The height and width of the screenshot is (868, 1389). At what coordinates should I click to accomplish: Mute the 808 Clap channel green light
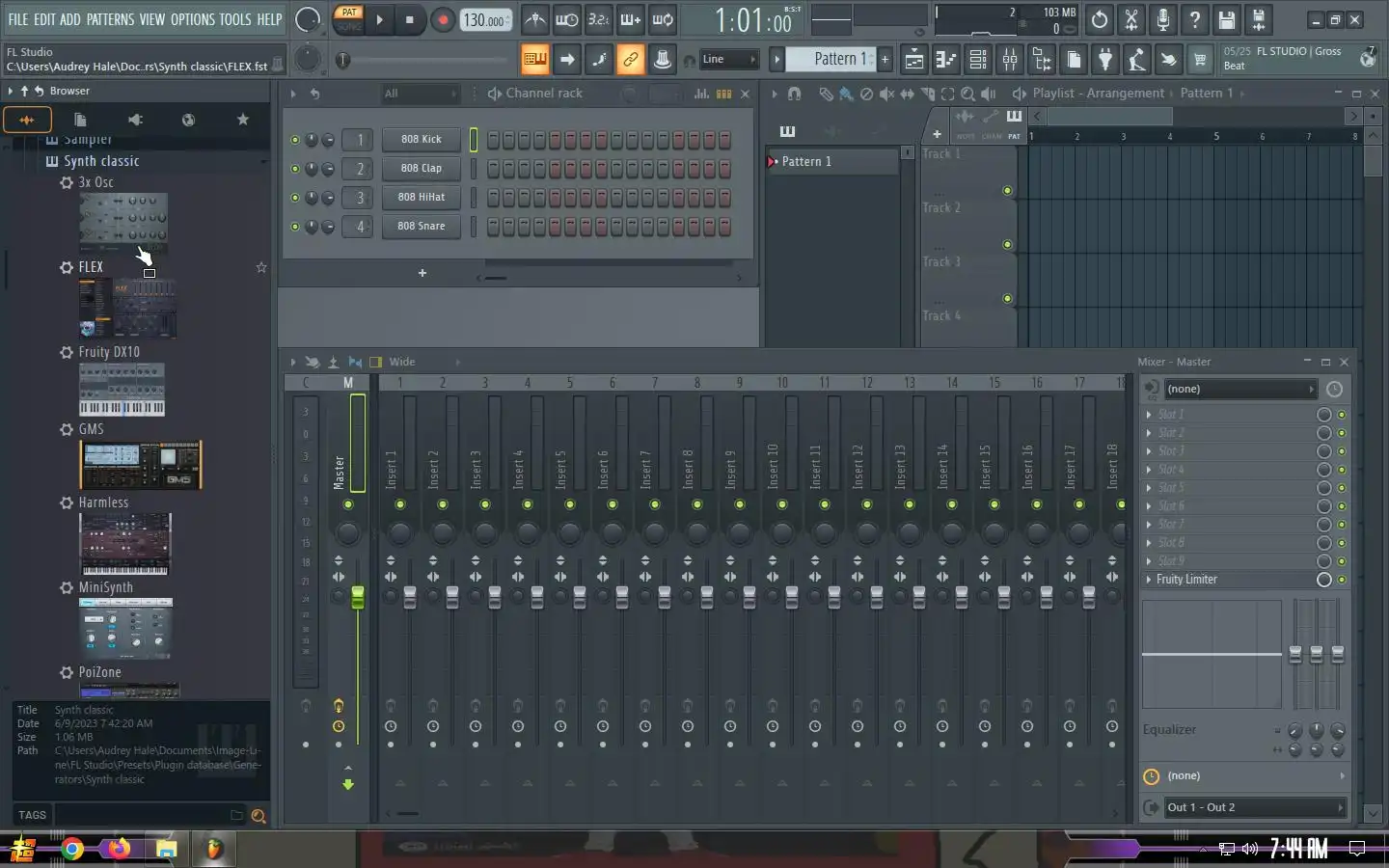tap(295, 169)
